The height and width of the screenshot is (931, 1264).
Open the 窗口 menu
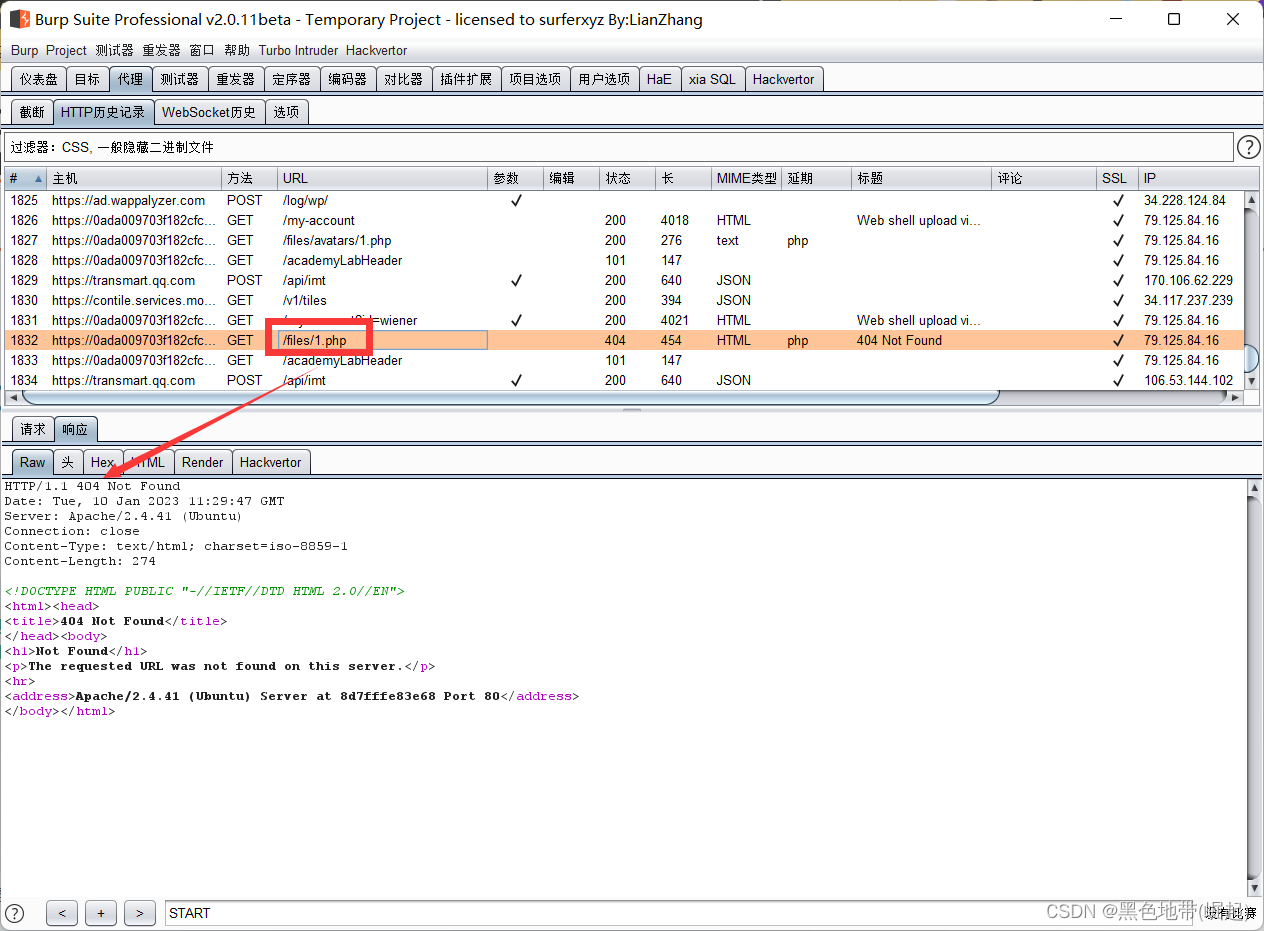pos(202,50)
